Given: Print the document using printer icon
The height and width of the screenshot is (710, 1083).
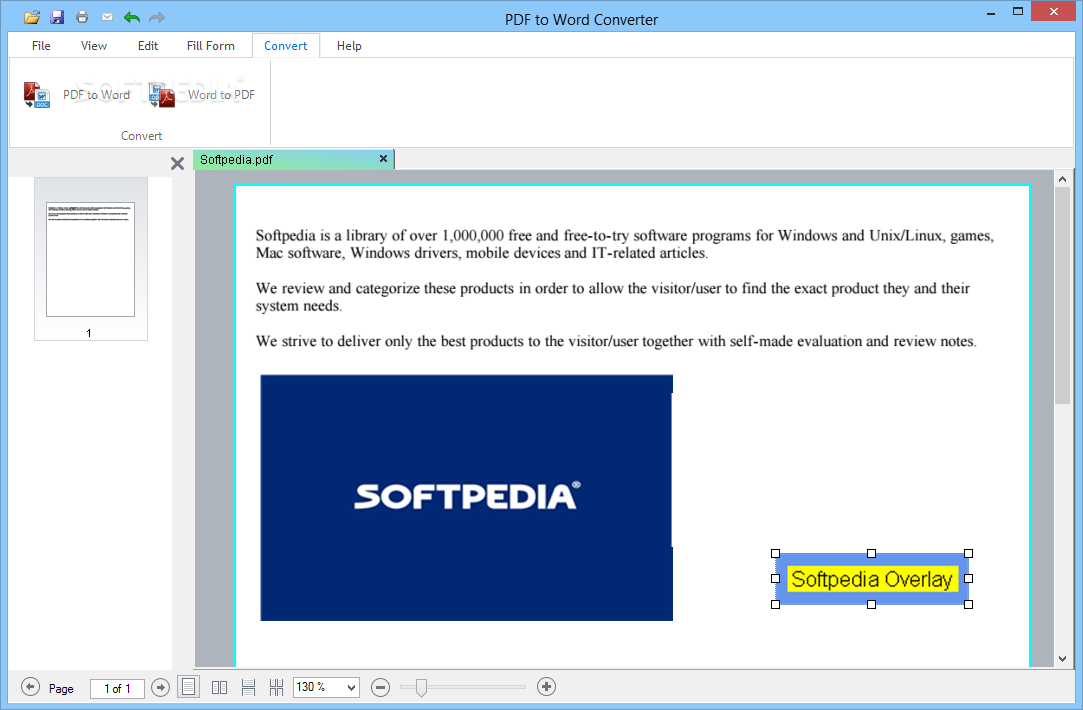Looking at the screenshot, I should [x=82, y=17].
